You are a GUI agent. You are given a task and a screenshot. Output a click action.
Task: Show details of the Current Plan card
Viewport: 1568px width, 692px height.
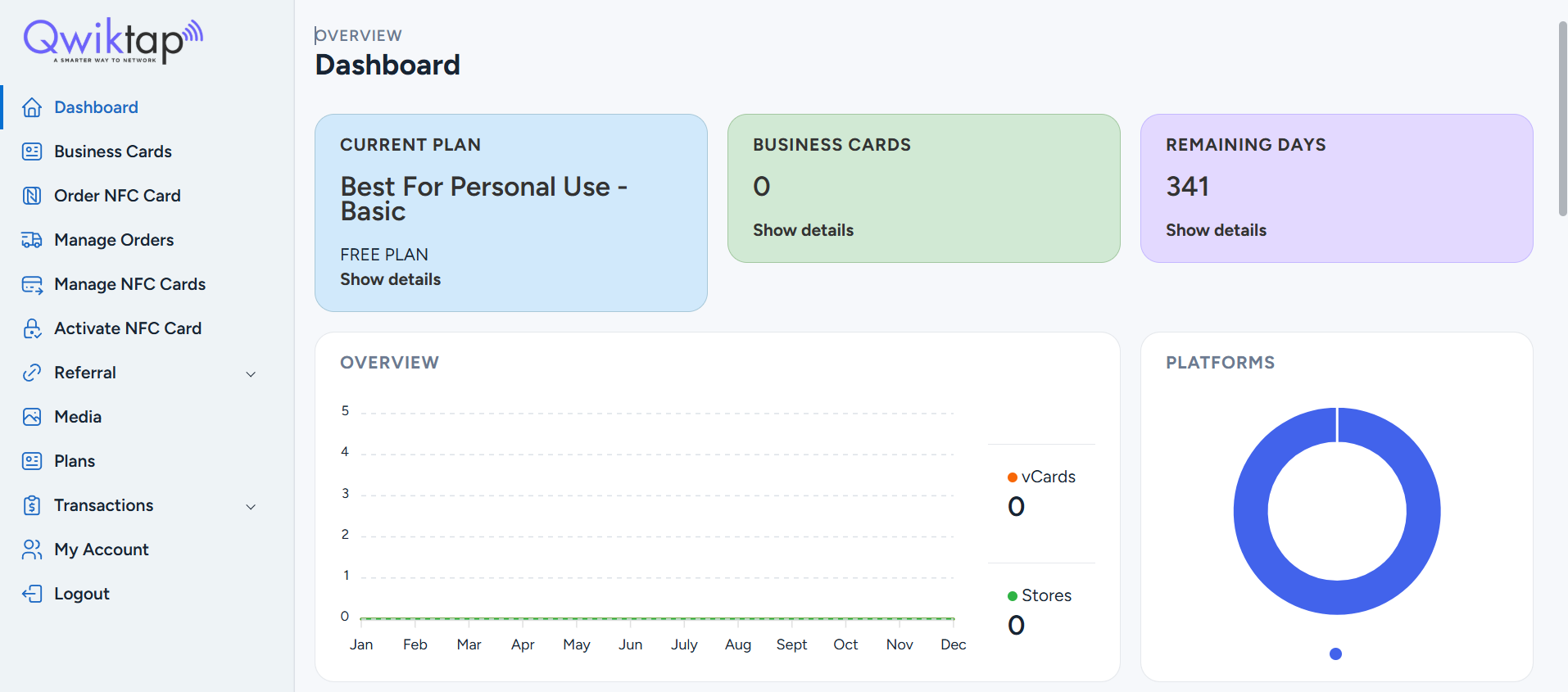(390, 279)
